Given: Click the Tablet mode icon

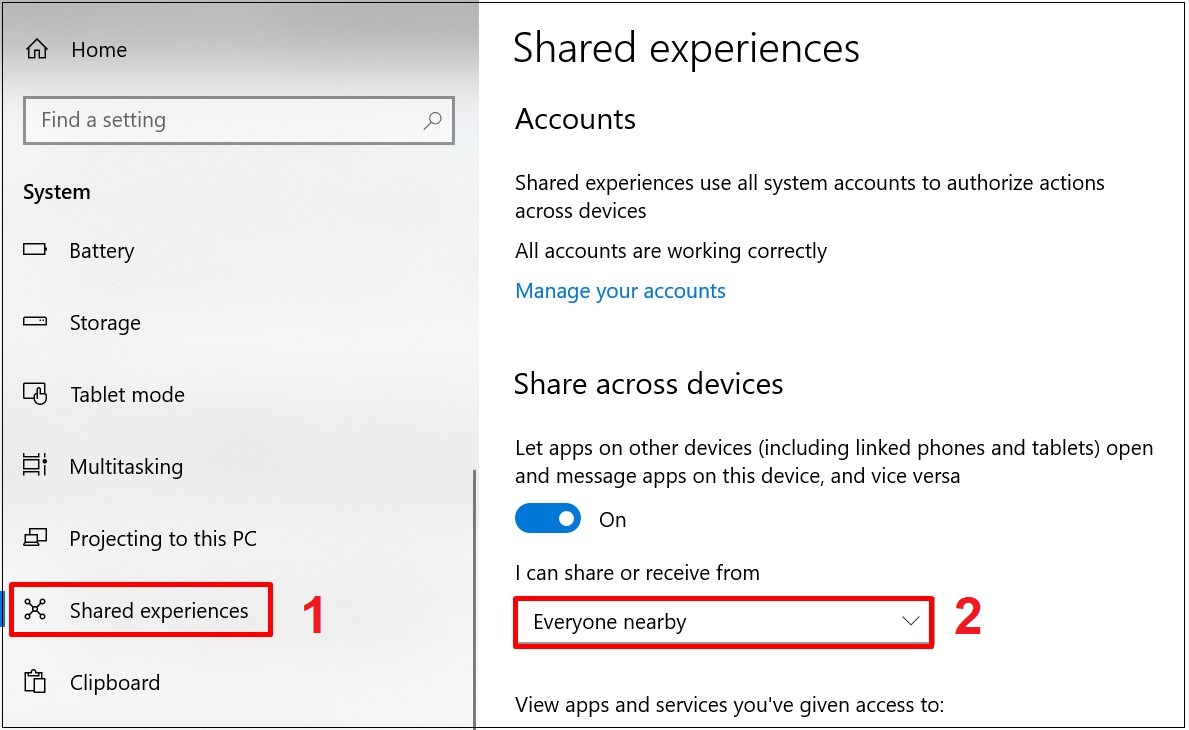Looking at the screenshot, I should (35, 394).
